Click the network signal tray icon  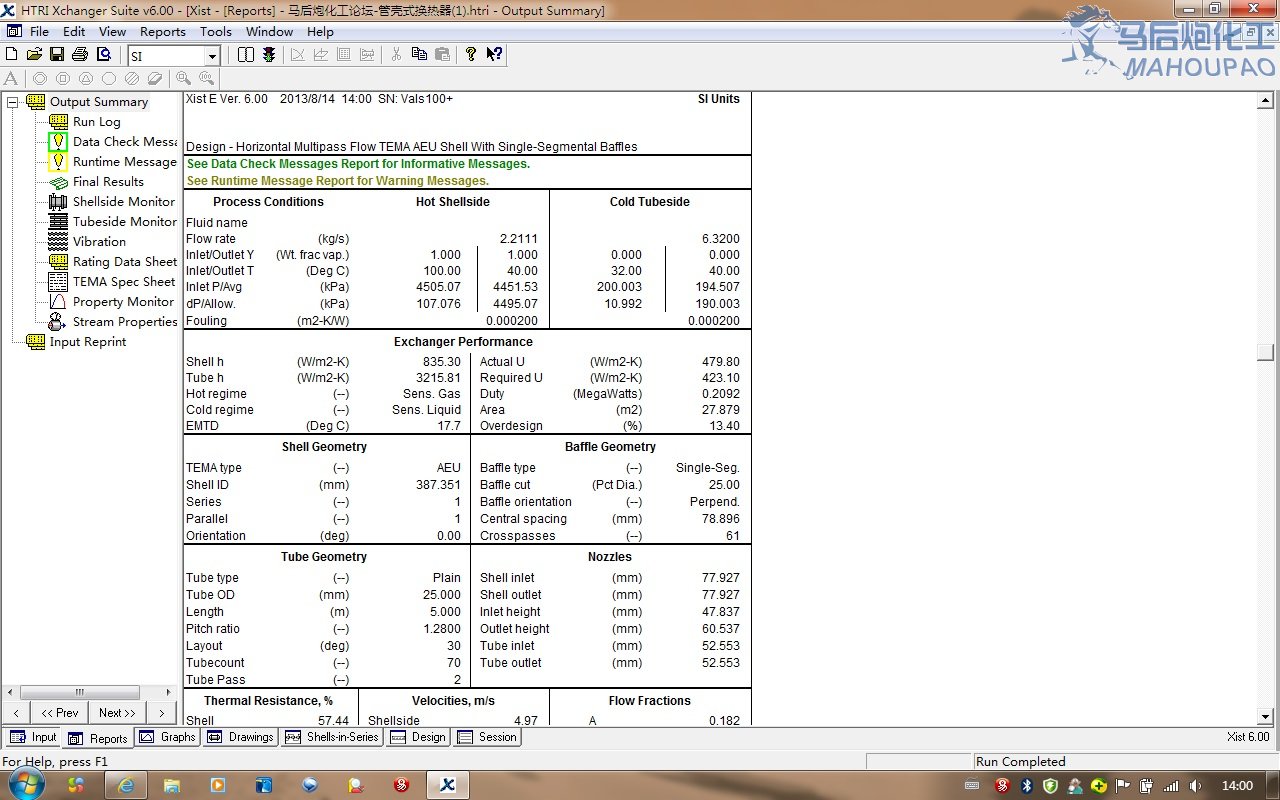[1170, 786]
